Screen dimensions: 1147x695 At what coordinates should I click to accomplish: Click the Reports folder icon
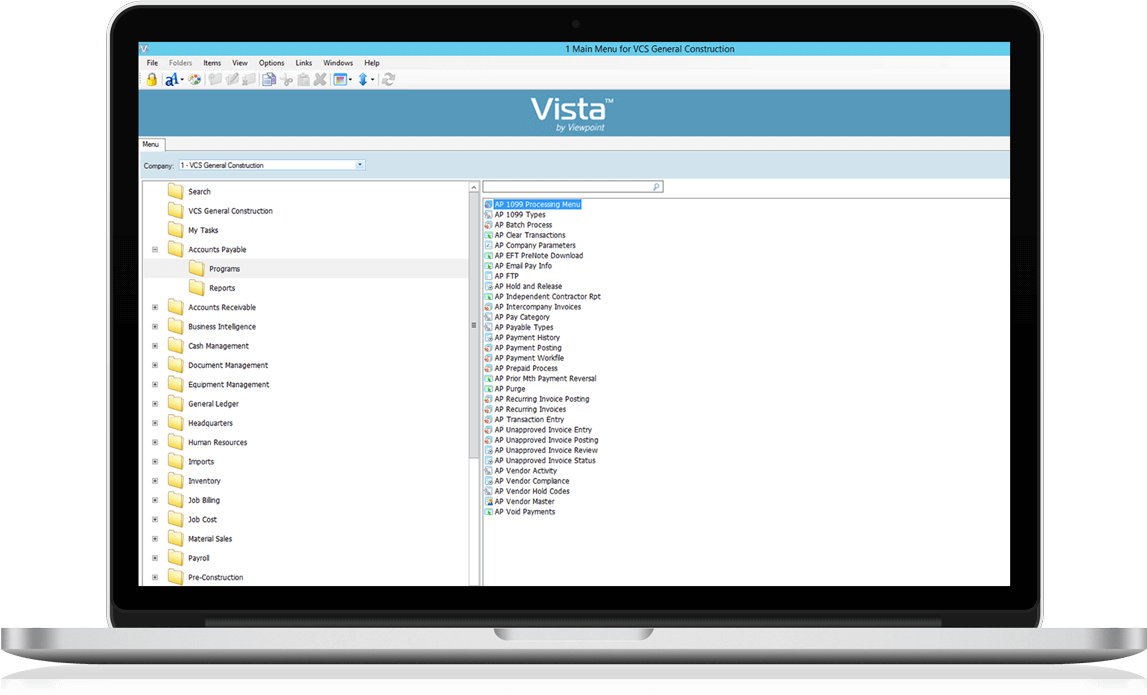[197, 288]
